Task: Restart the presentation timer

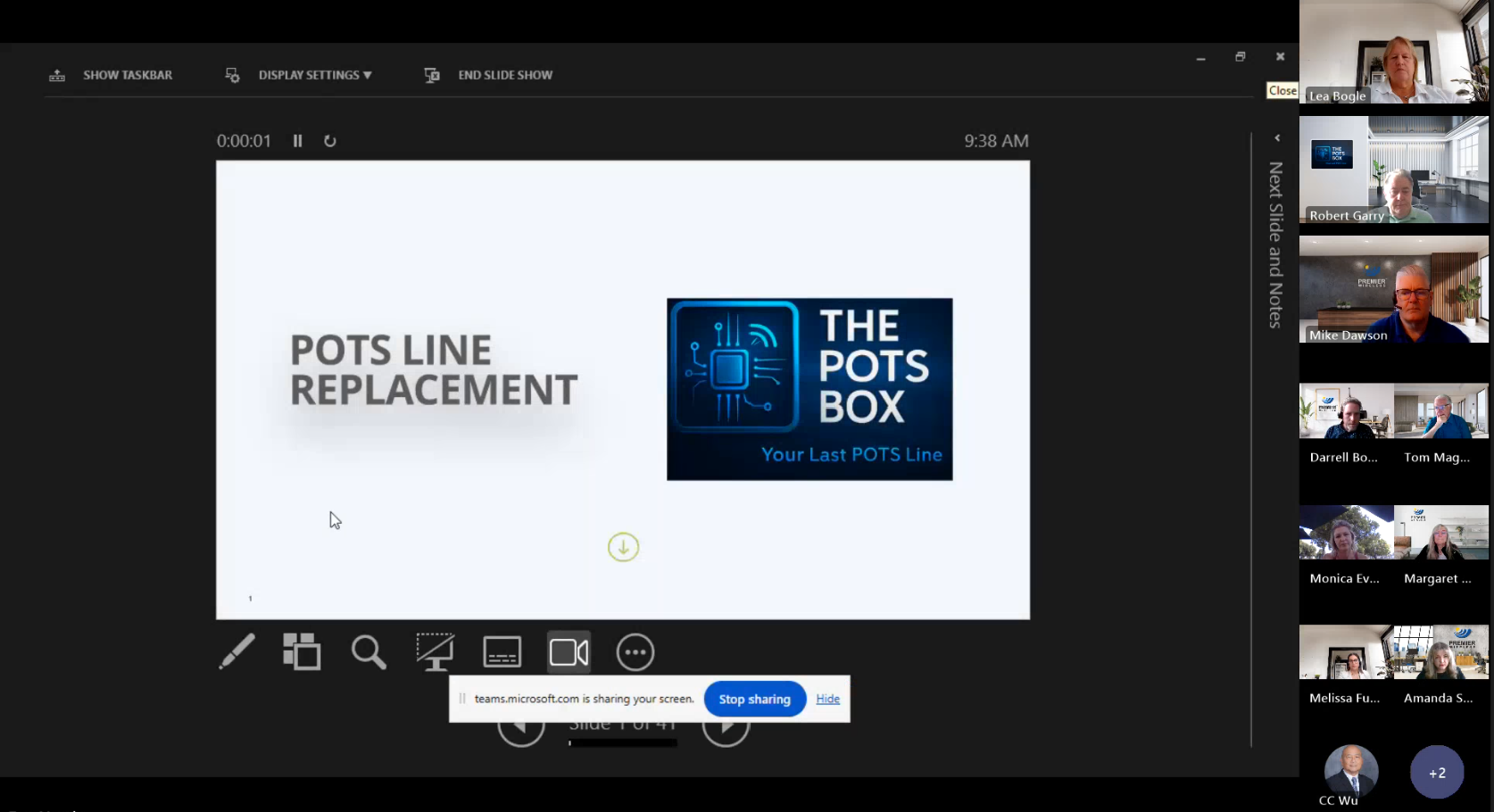Action: [x=330, y=141]
